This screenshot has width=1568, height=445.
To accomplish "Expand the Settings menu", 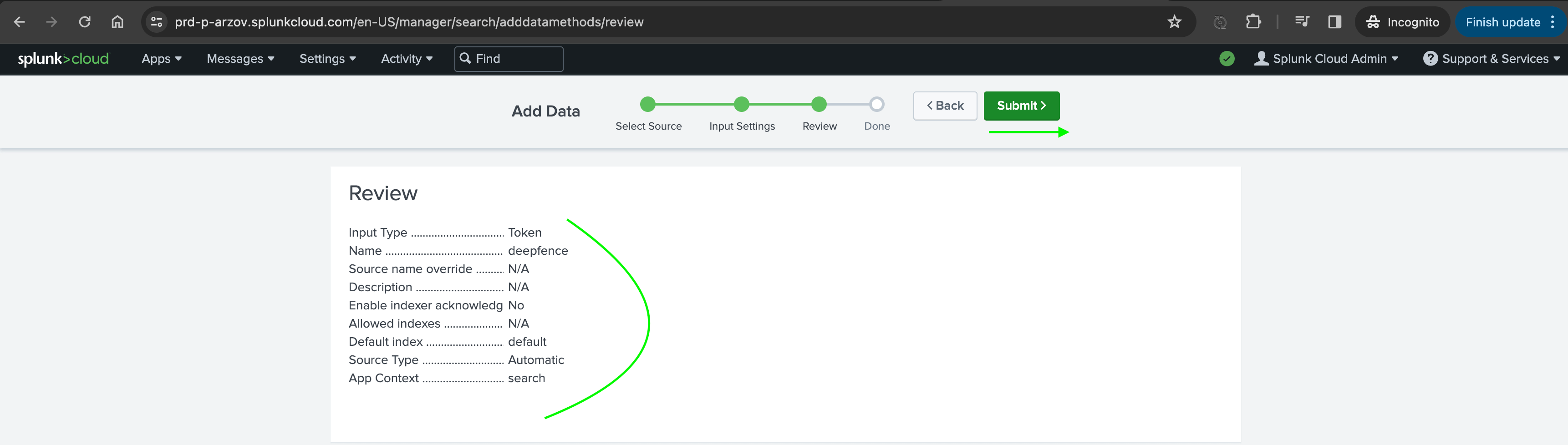I will click(327, 59).
